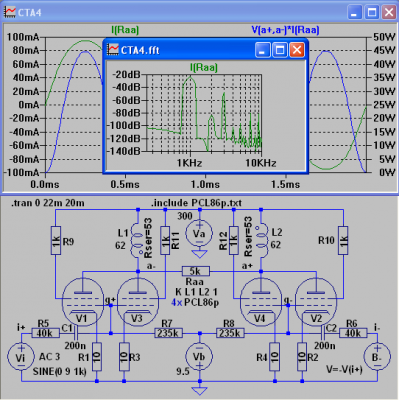Select the Va voltage source symbol
The width and height of the screenshot is (399, 400).
click(199, 233)
